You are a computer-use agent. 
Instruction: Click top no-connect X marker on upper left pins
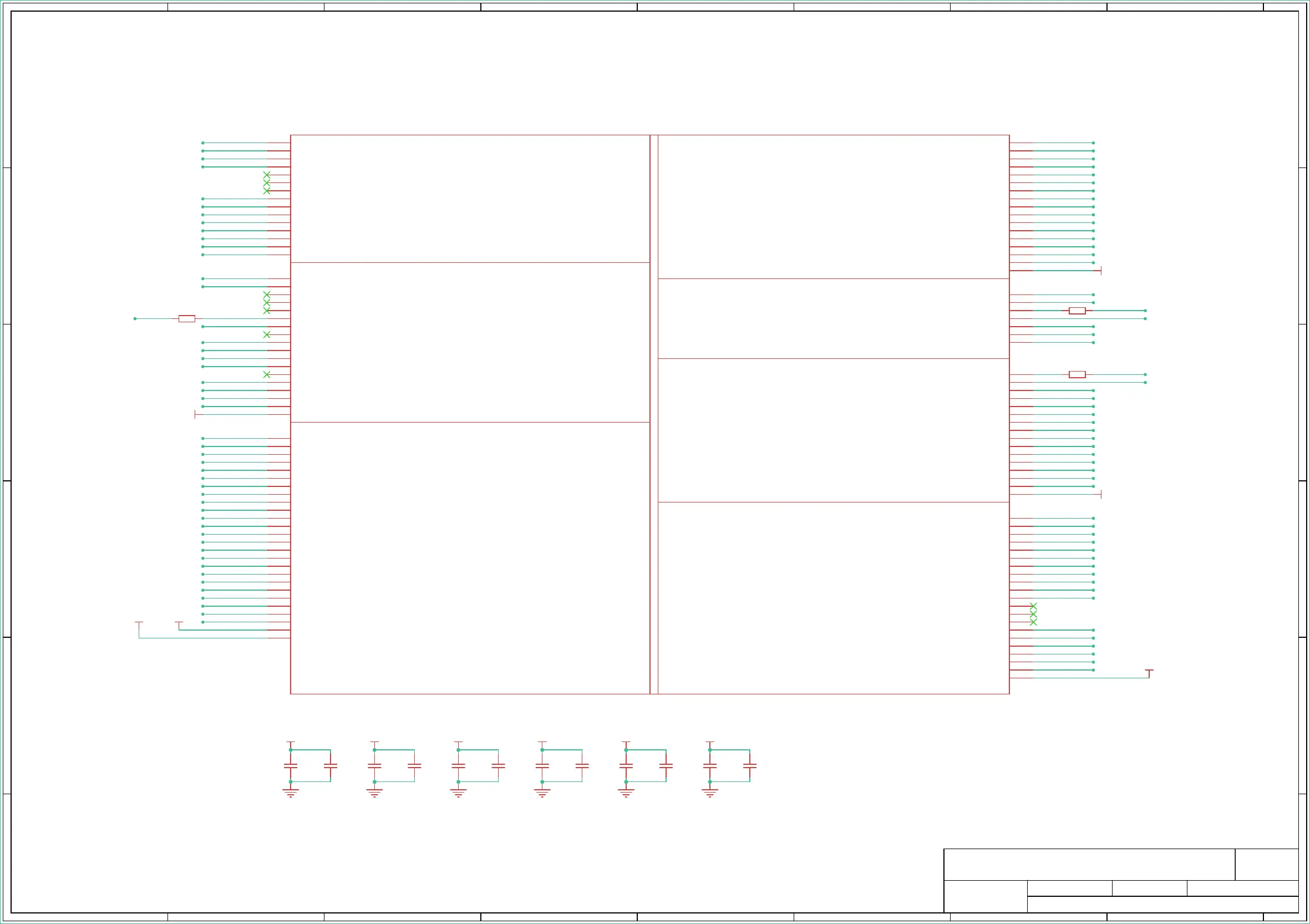pos(266,175)
